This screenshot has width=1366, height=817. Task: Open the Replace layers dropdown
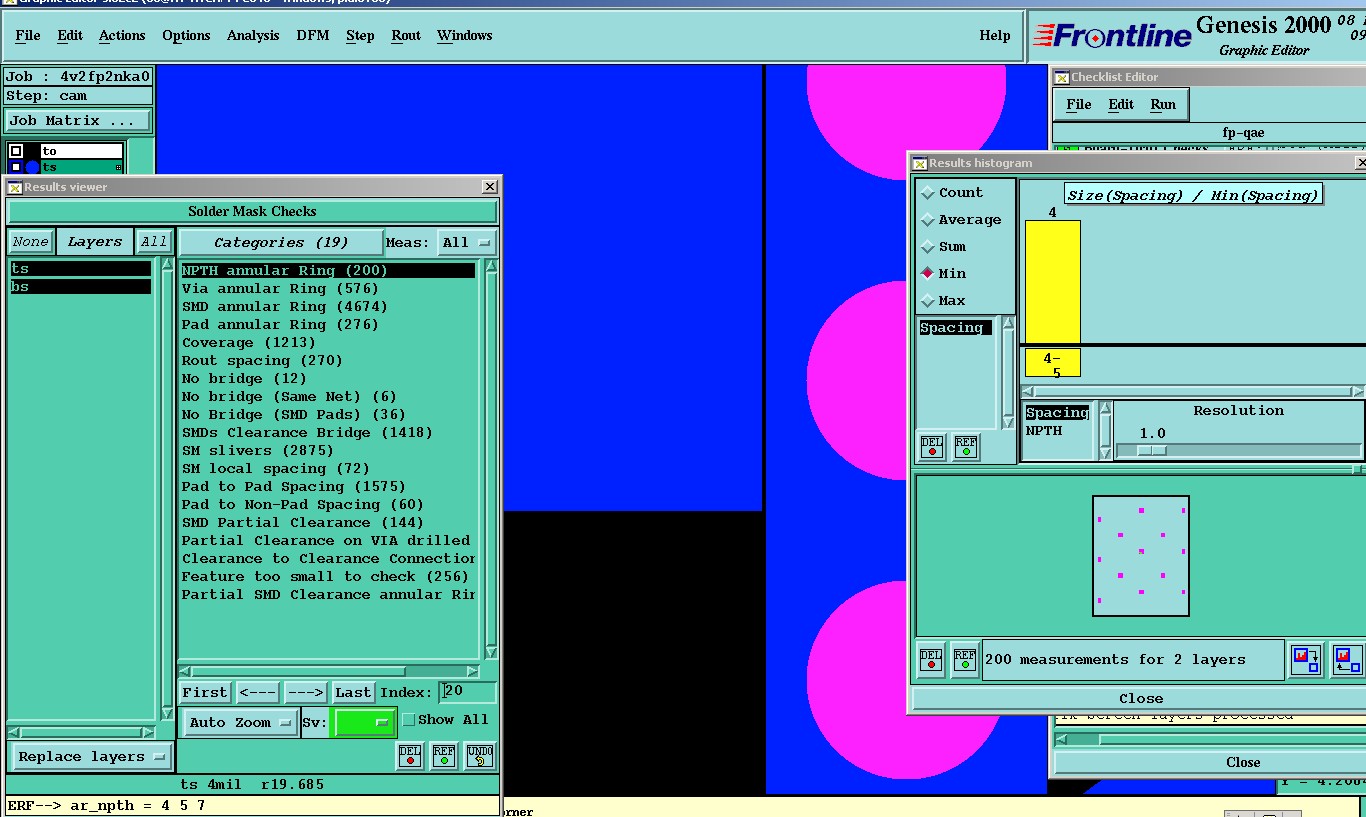pos(91,757)
